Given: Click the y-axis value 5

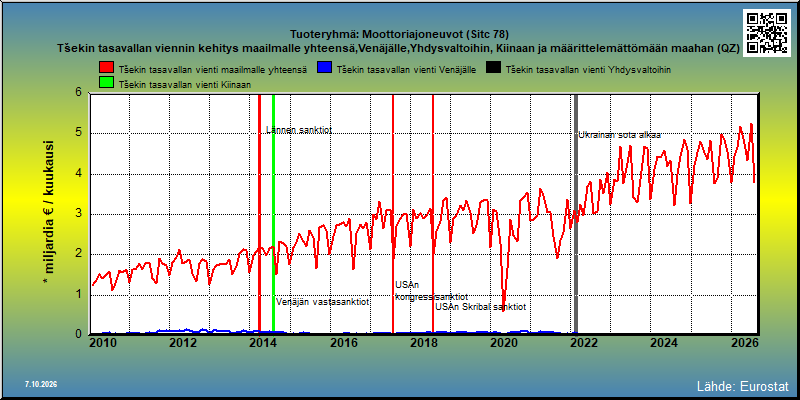Looking at the screenshot, I should pos(79,133).
